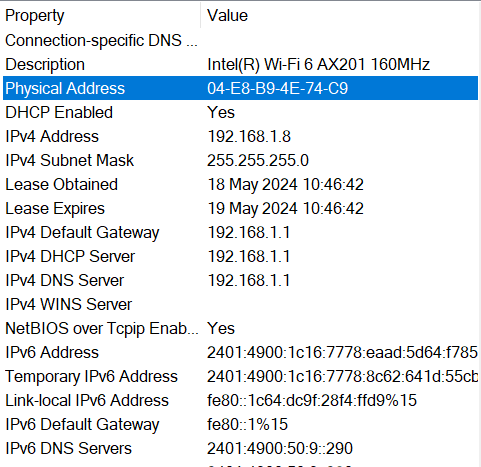The height and width of the screenshot is (467, 481).
Task: Select the IPv4 Subnet Mask row
Action: coord(240,160)
